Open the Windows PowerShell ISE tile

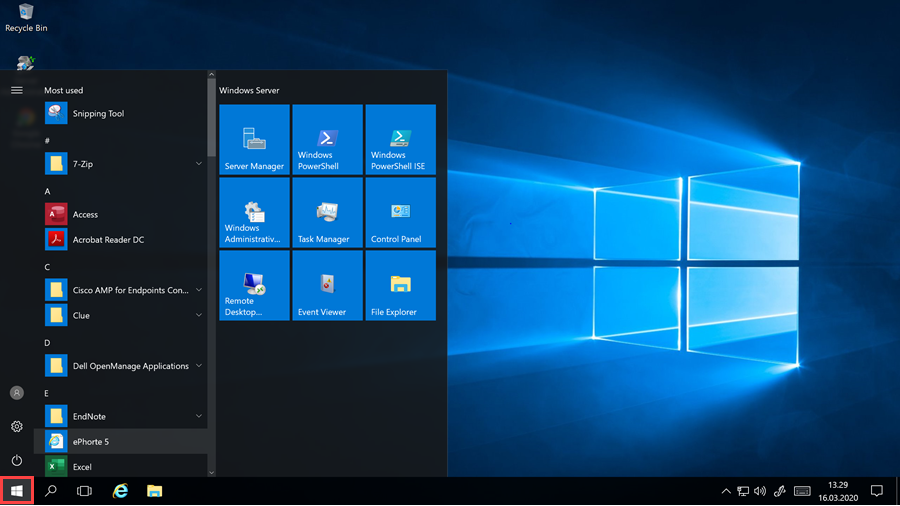click(401, 139)
